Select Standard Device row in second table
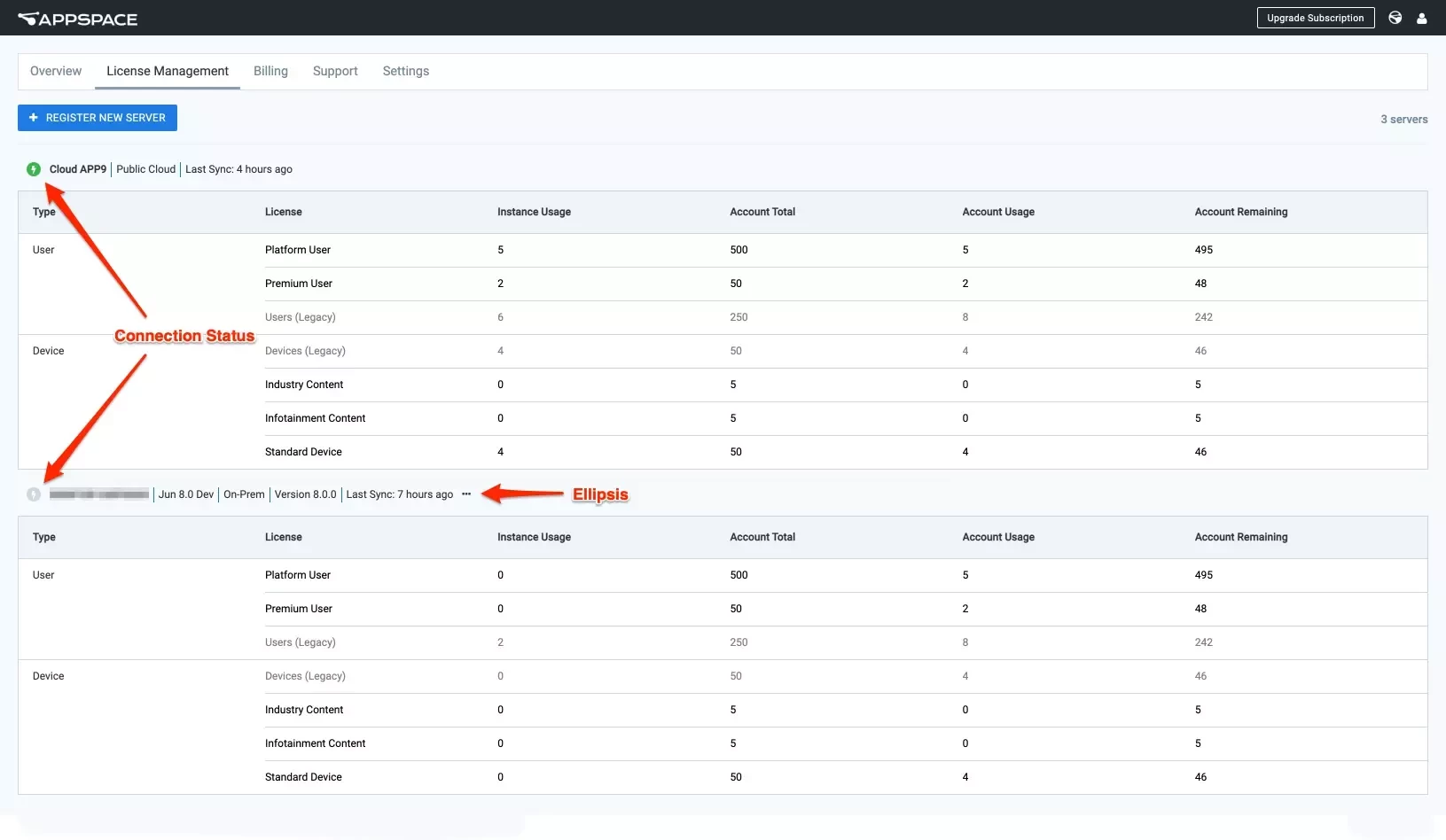1446x840 pixels. point(723,777)
